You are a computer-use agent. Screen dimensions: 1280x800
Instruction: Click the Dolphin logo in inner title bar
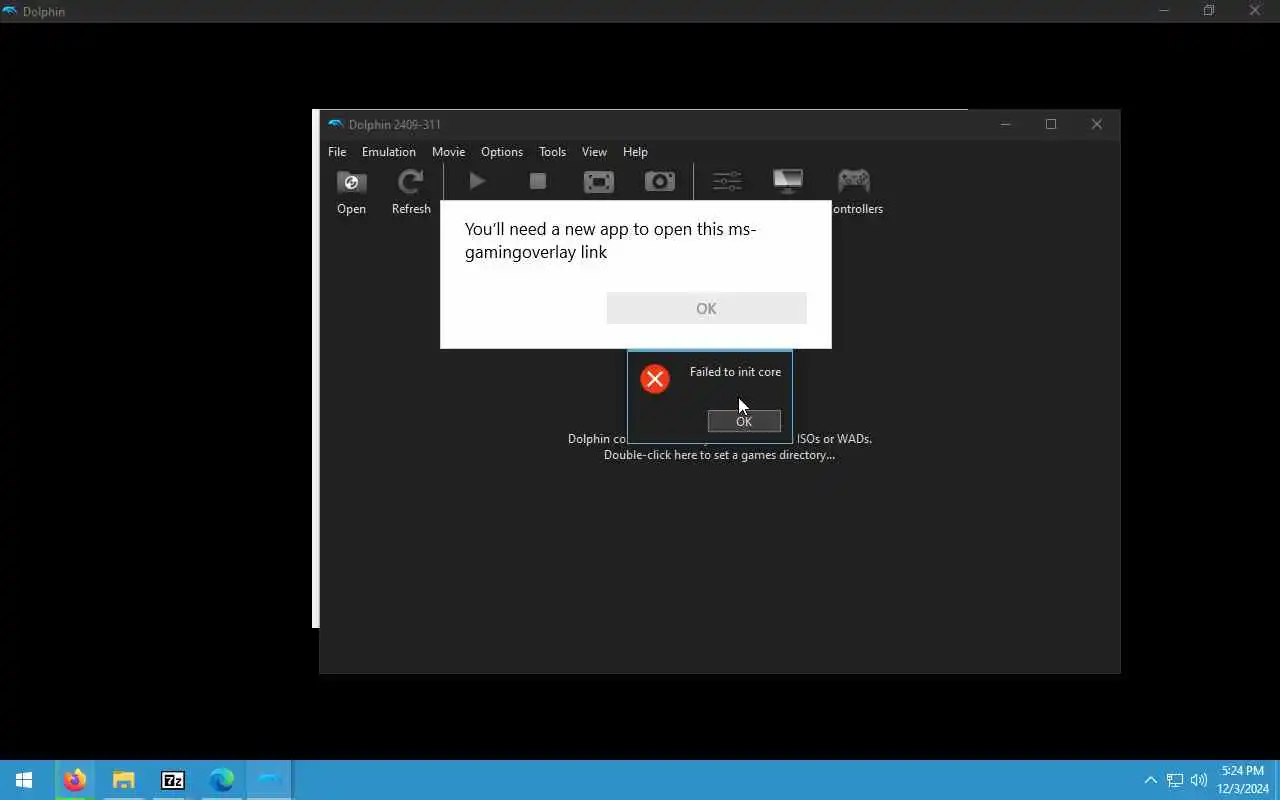coord(336,124)
